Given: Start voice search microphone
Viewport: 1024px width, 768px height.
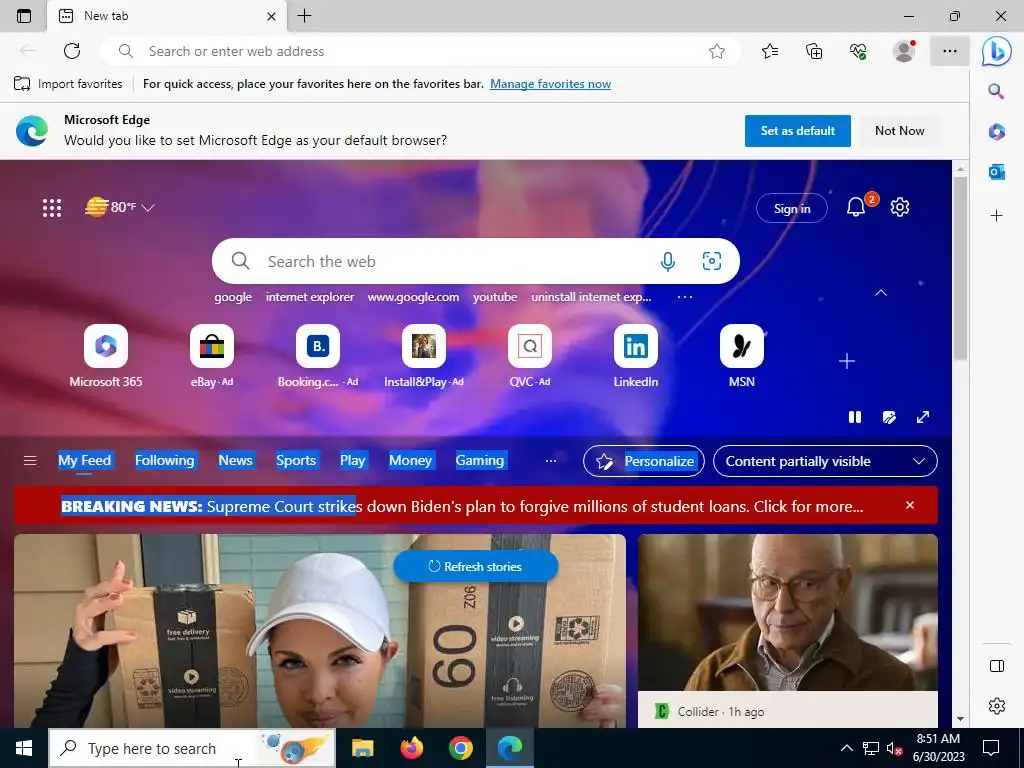Looking at the screenshot, I should click(x=667, y=261).
